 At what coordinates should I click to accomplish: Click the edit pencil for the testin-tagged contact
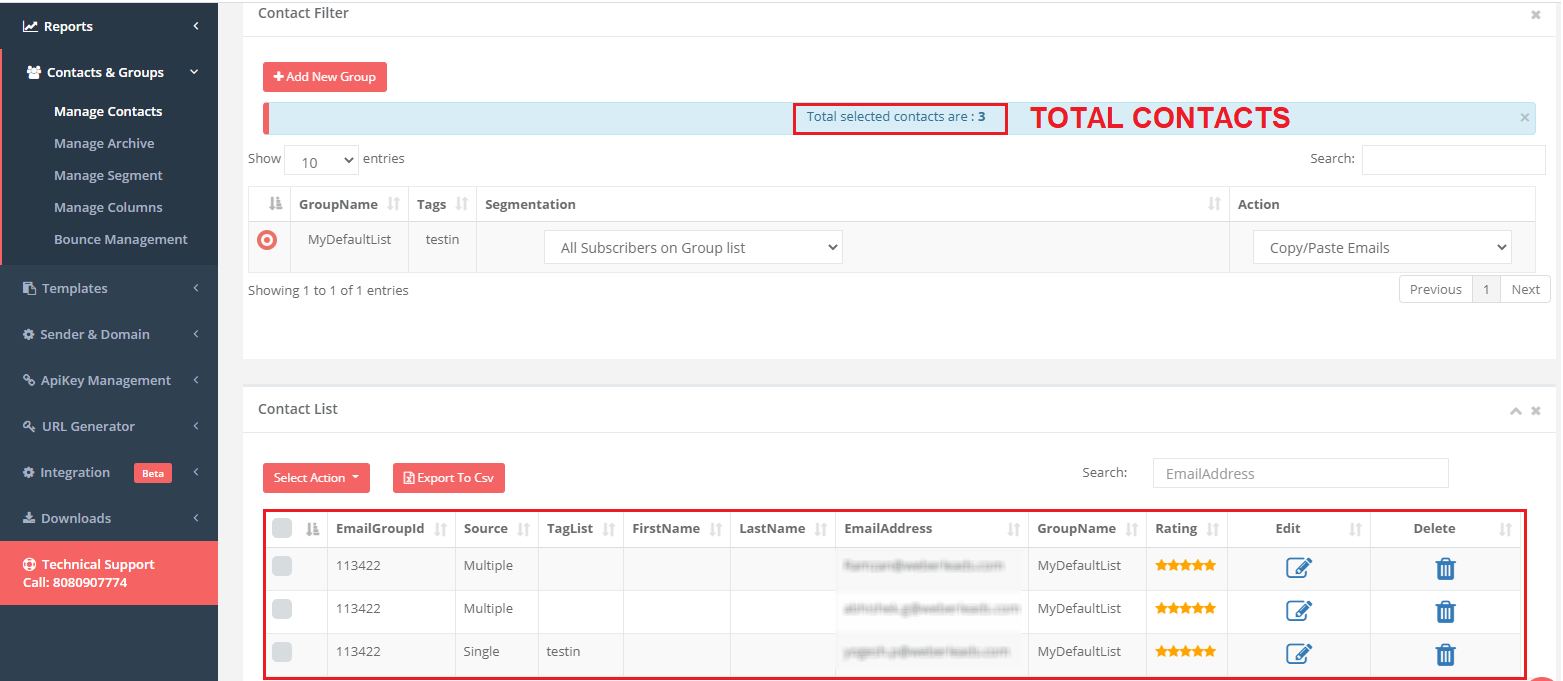click(x=1298, y=654)
